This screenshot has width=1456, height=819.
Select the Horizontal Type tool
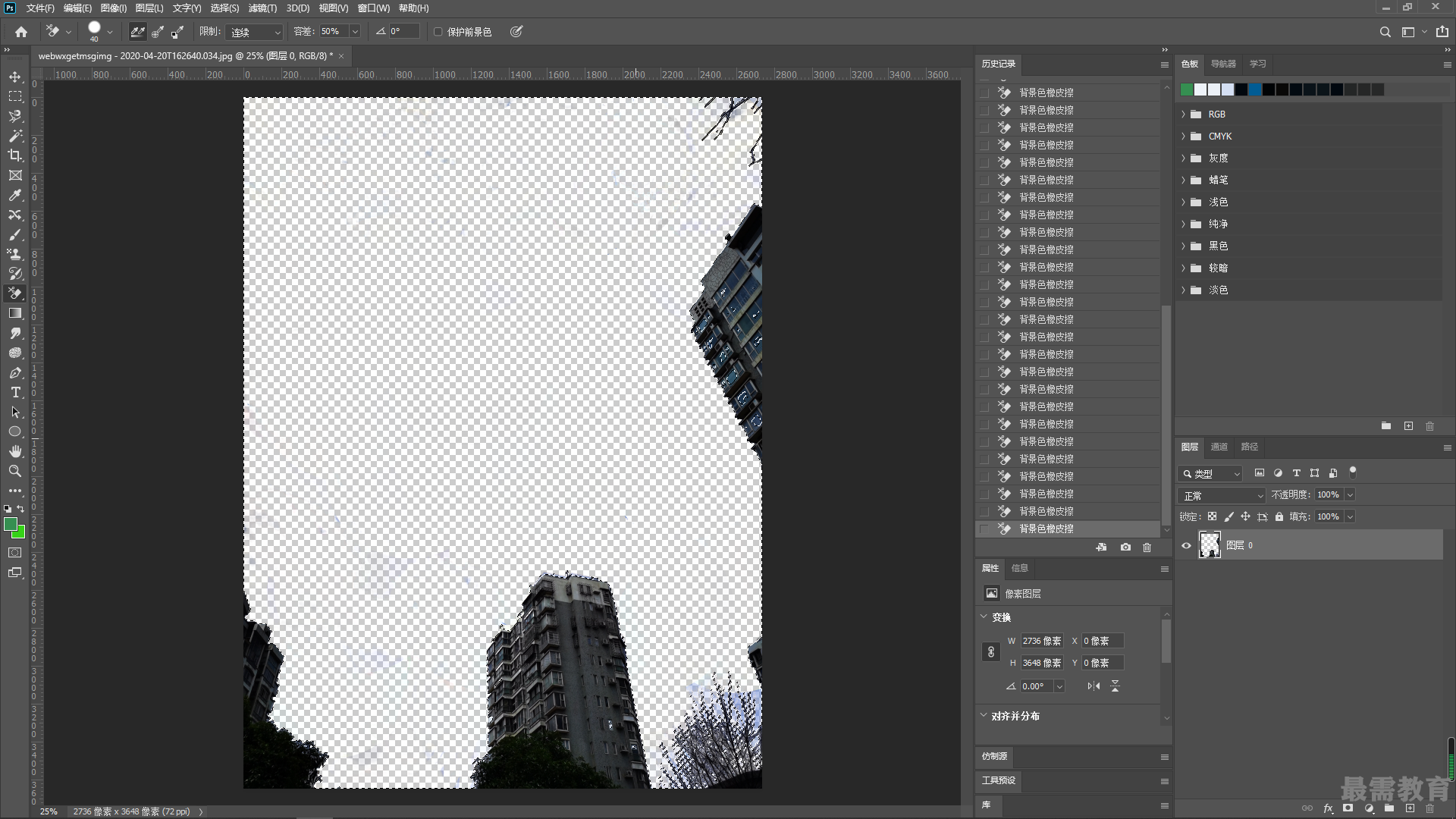tap(15, 392)
